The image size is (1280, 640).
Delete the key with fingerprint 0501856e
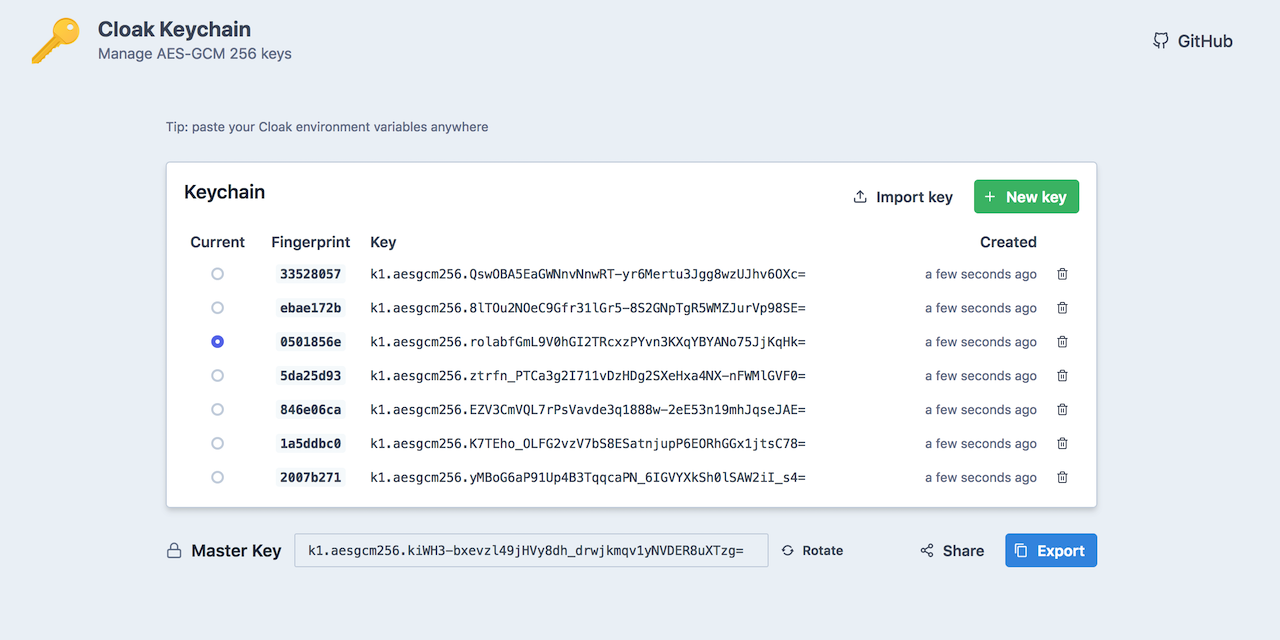(1062, 342)
